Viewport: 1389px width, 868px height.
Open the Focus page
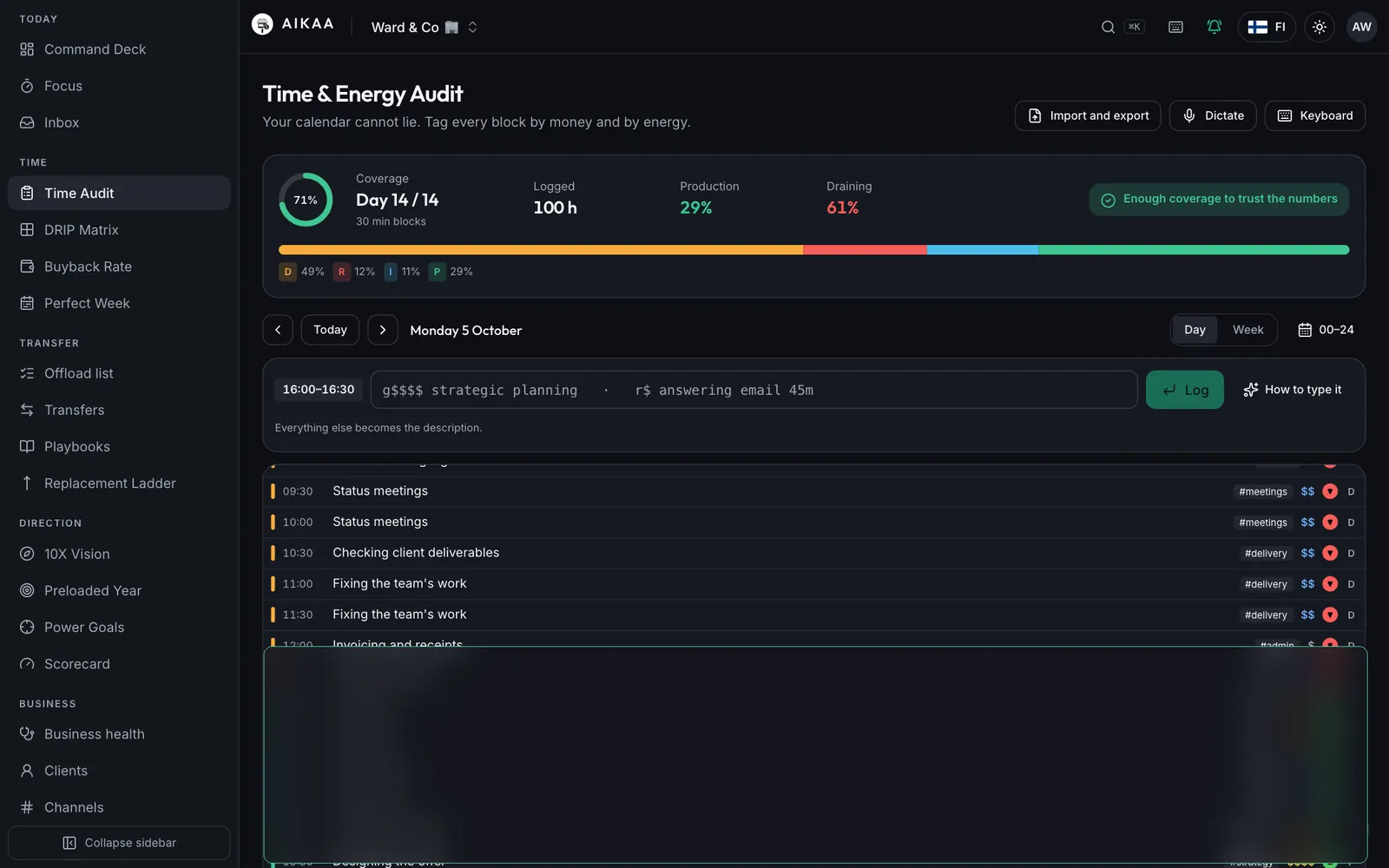(119, 86)
